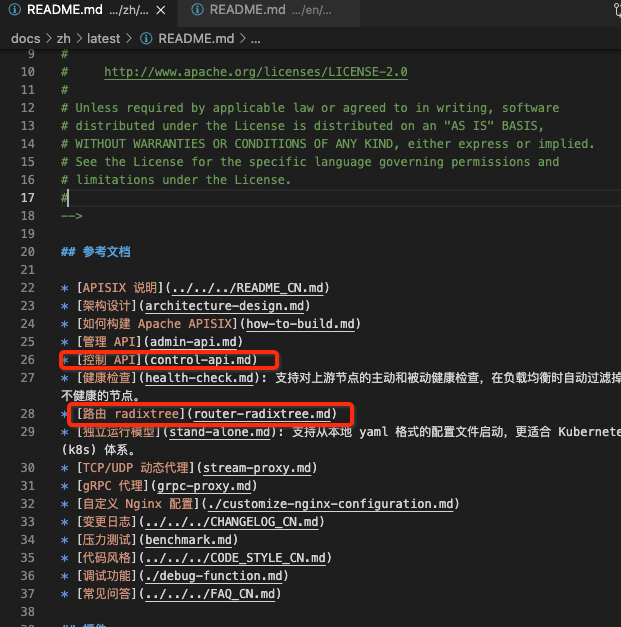Switch to the en README.md tab
The height and width of the screenshot is (627, 621).
(270, 10)
